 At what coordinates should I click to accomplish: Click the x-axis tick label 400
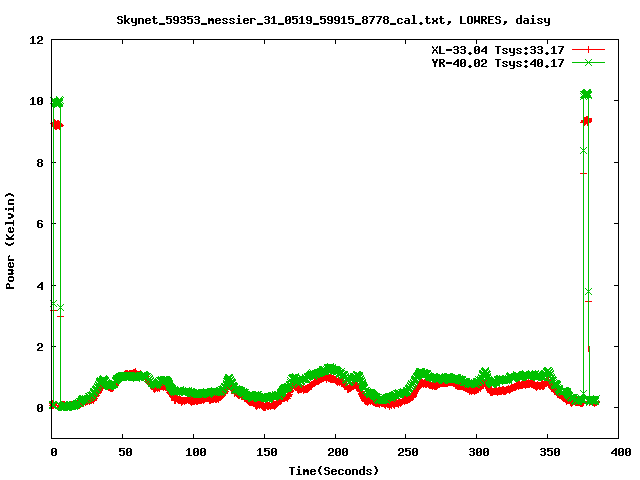click(620, 452)
